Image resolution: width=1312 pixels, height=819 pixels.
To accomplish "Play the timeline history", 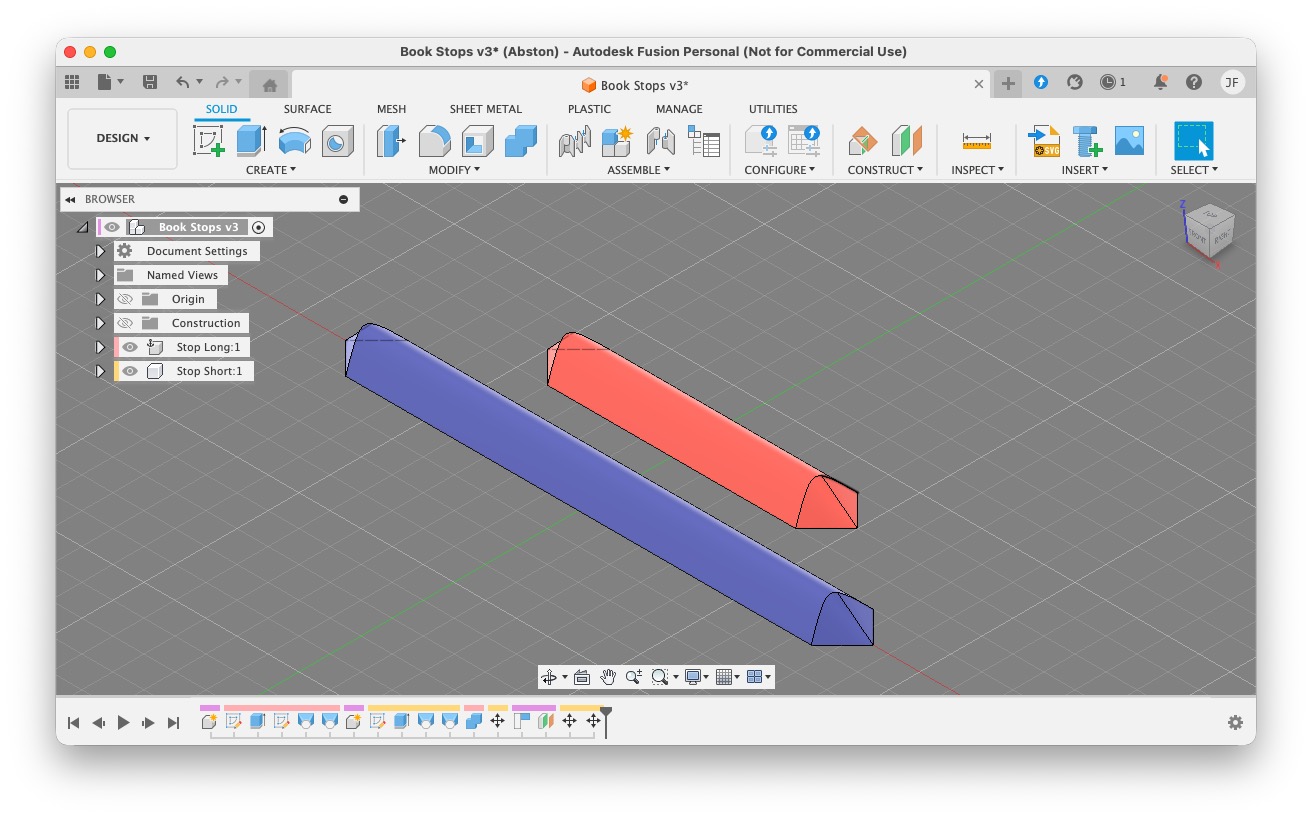I will [x=124, y=722].
